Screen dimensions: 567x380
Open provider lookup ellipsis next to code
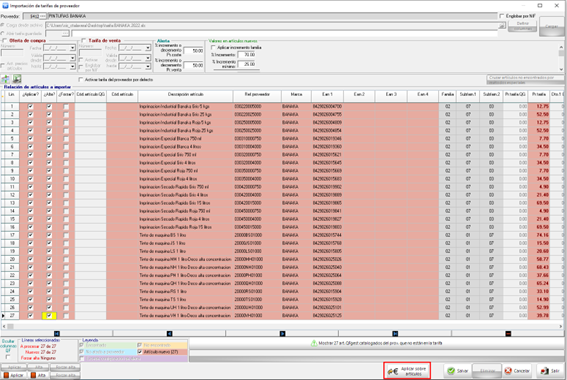pos(43,16)
